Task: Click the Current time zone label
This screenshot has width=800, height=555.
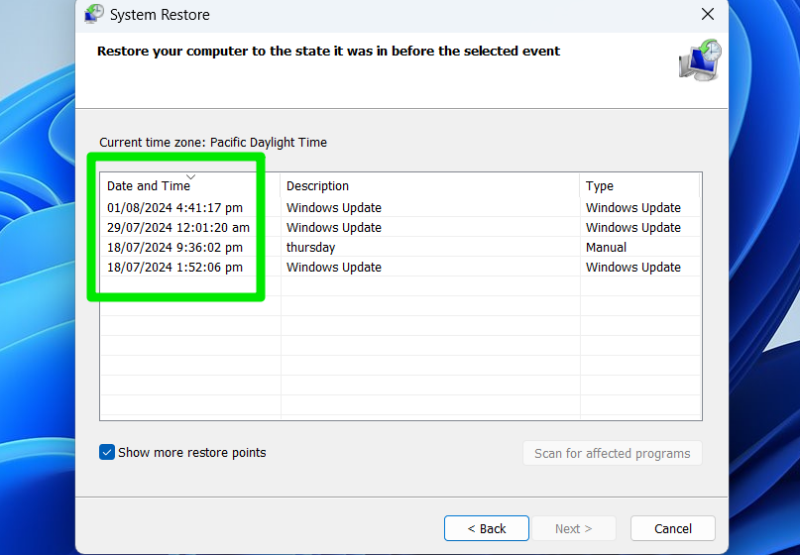Action: [x=213, y=142]
